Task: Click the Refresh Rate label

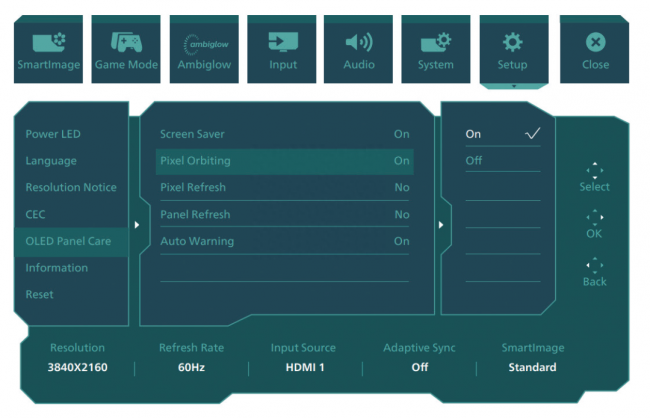Action: 192,348
